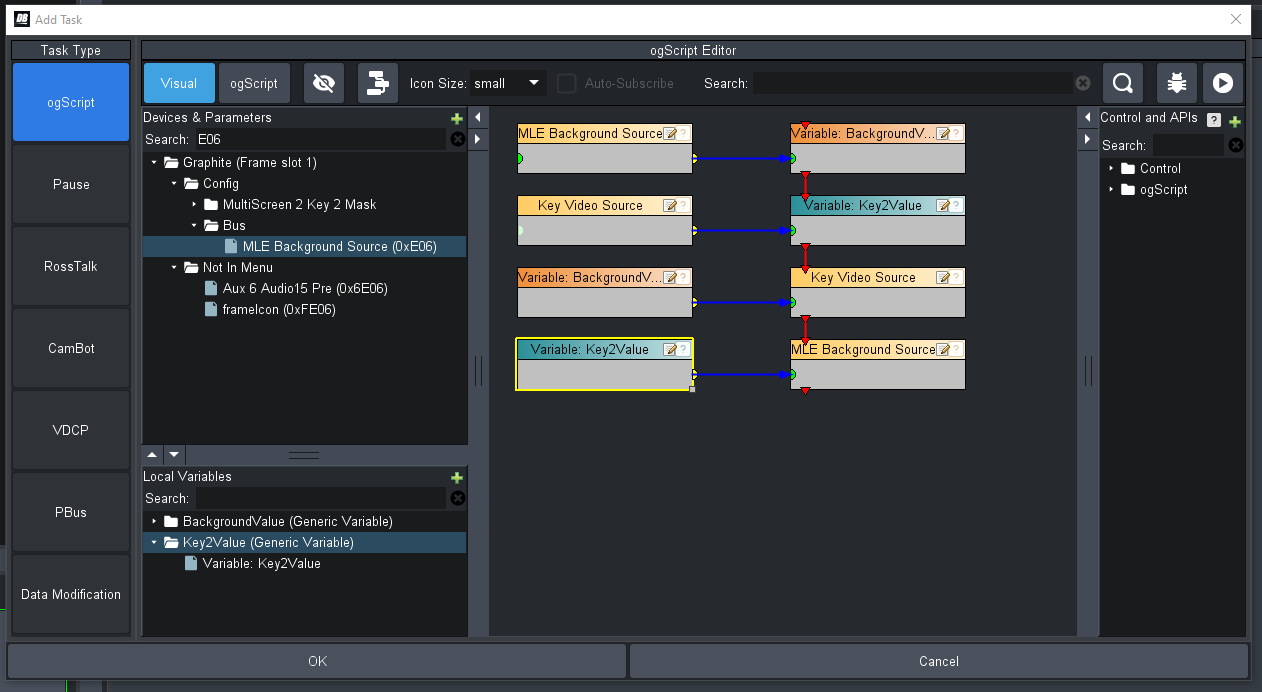The height and width of the screenshot is (692, 1262).
Task: Edit MLE Background Source node receiving Key2Value variable
Action: tap(943, 350)
